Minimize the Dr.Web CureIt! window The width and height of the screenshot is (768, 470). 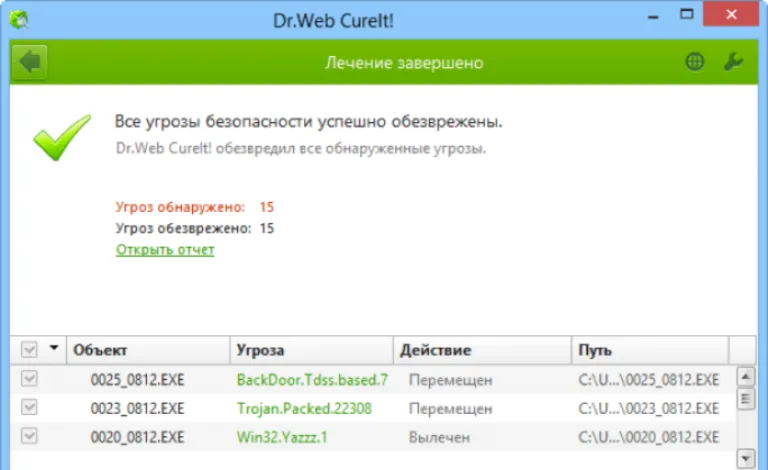point(653,17)
